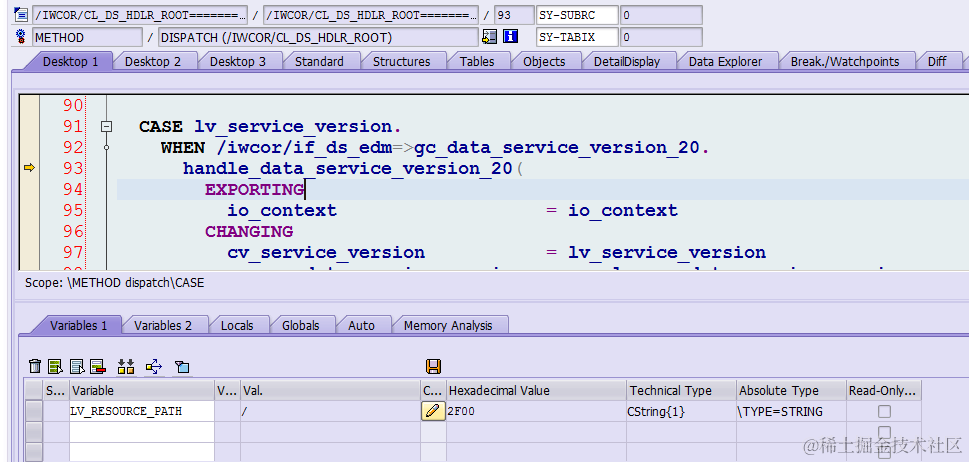Click the Hexadecimal Value column header

pos(536,390)
